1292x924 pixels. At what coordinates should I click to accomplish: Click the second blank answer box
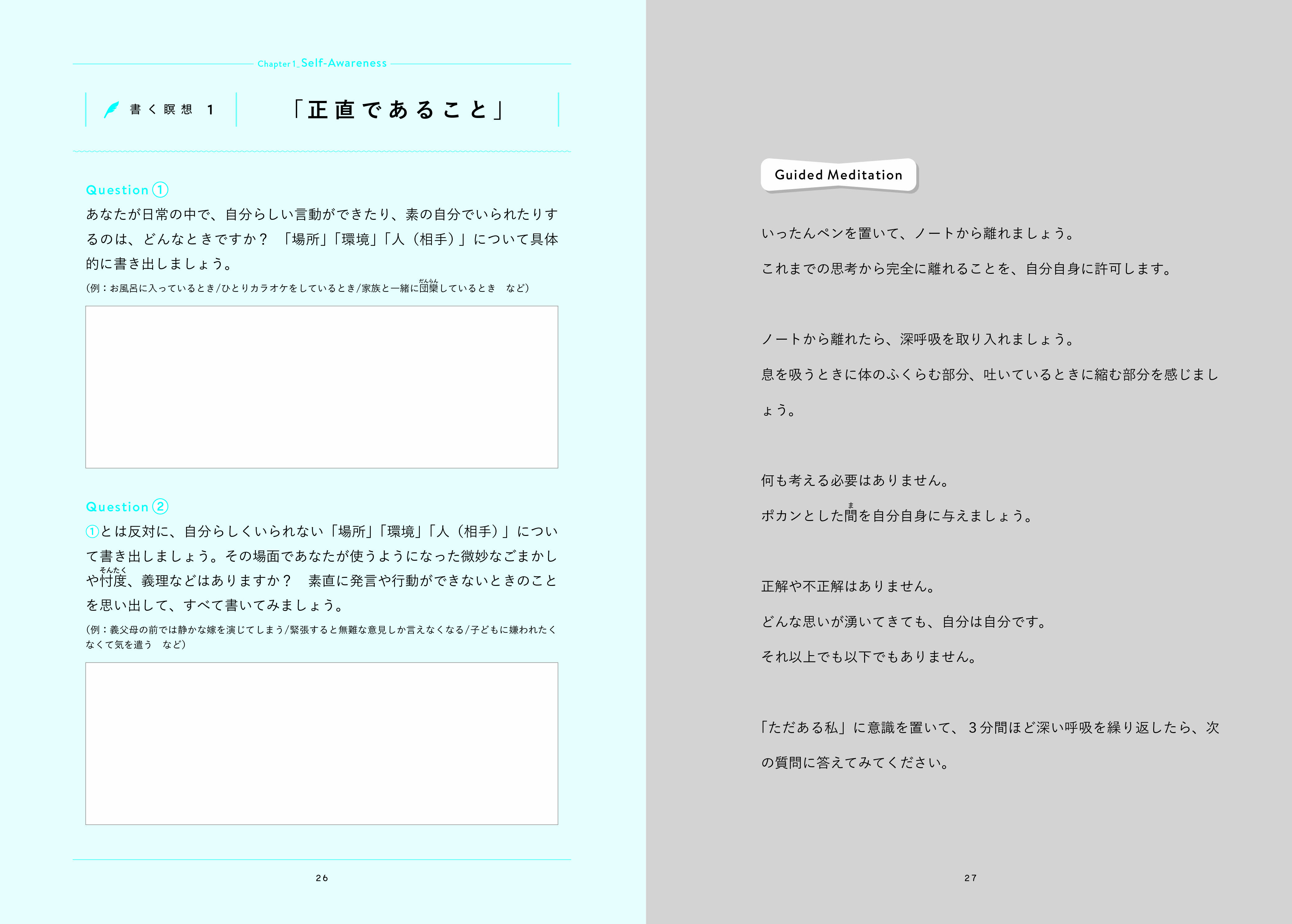pyautogui.click(x=321, y=743)
